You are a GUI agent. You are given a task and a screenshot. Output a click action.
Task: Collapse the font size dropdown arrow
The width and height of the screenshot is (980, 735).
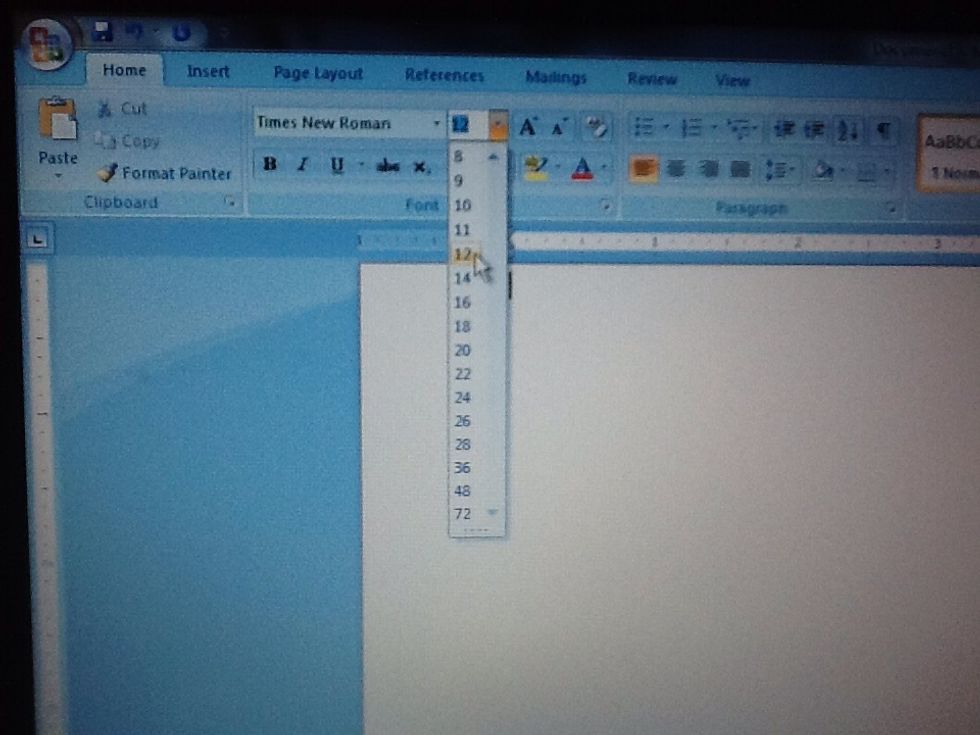pyautogui.click(x=498, y=125)
